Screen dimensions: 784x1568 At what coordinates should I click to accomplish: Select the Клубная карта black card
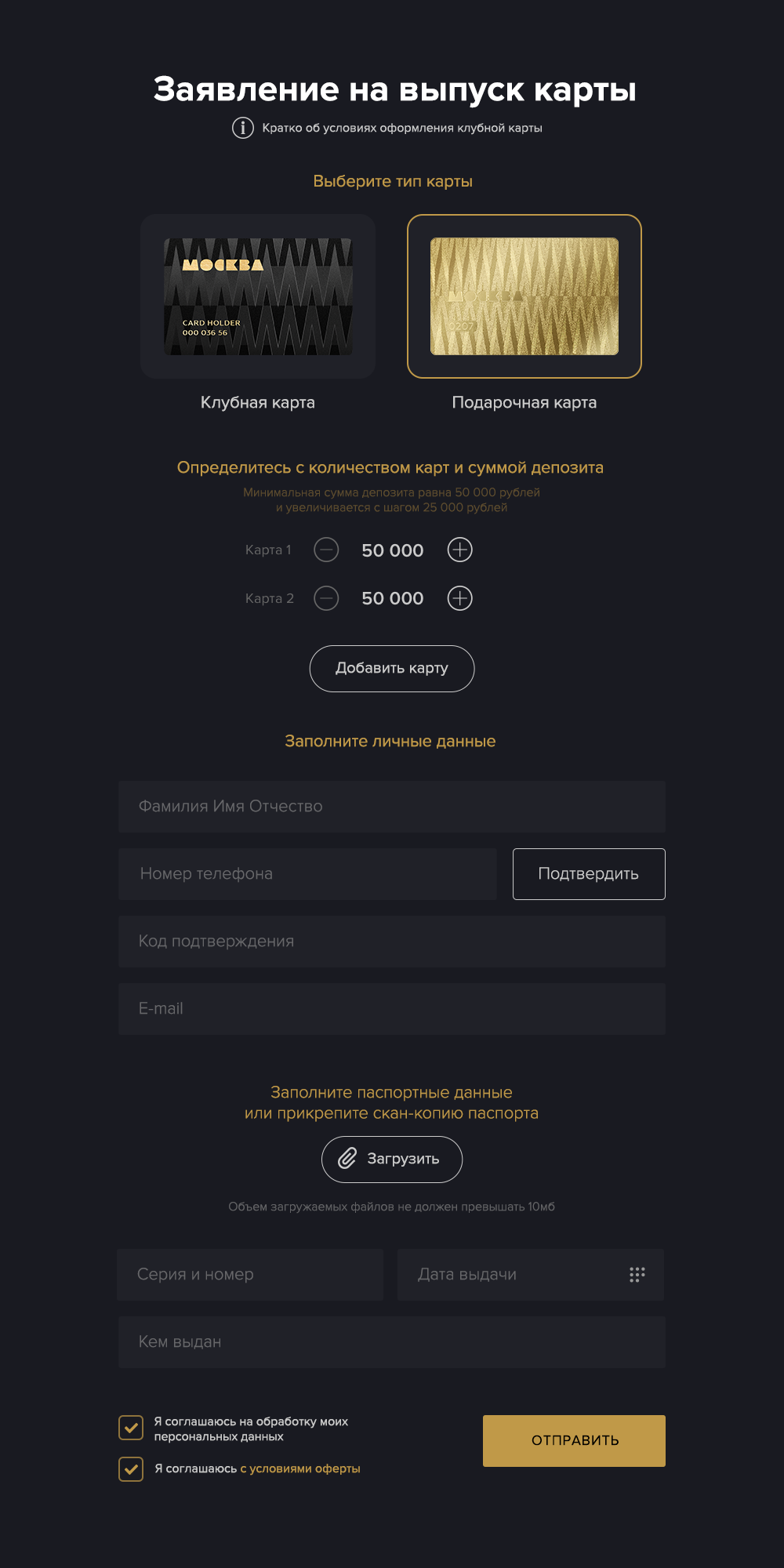[258, 296]
